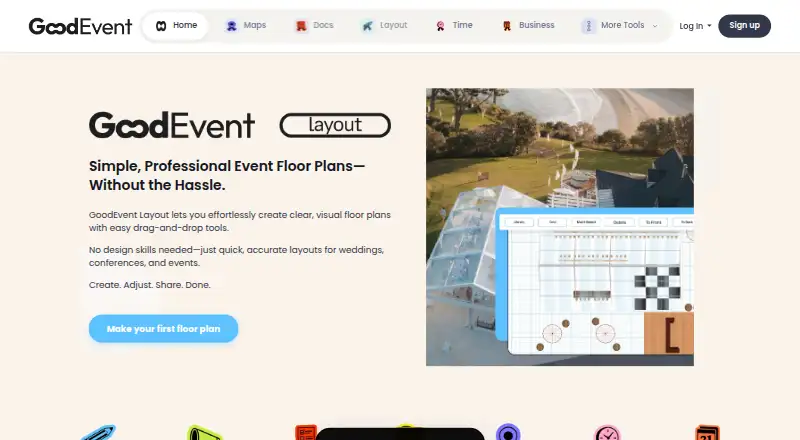Click the green megaphone icon at bottom
The image size is (800, 440).
[204, 433]
